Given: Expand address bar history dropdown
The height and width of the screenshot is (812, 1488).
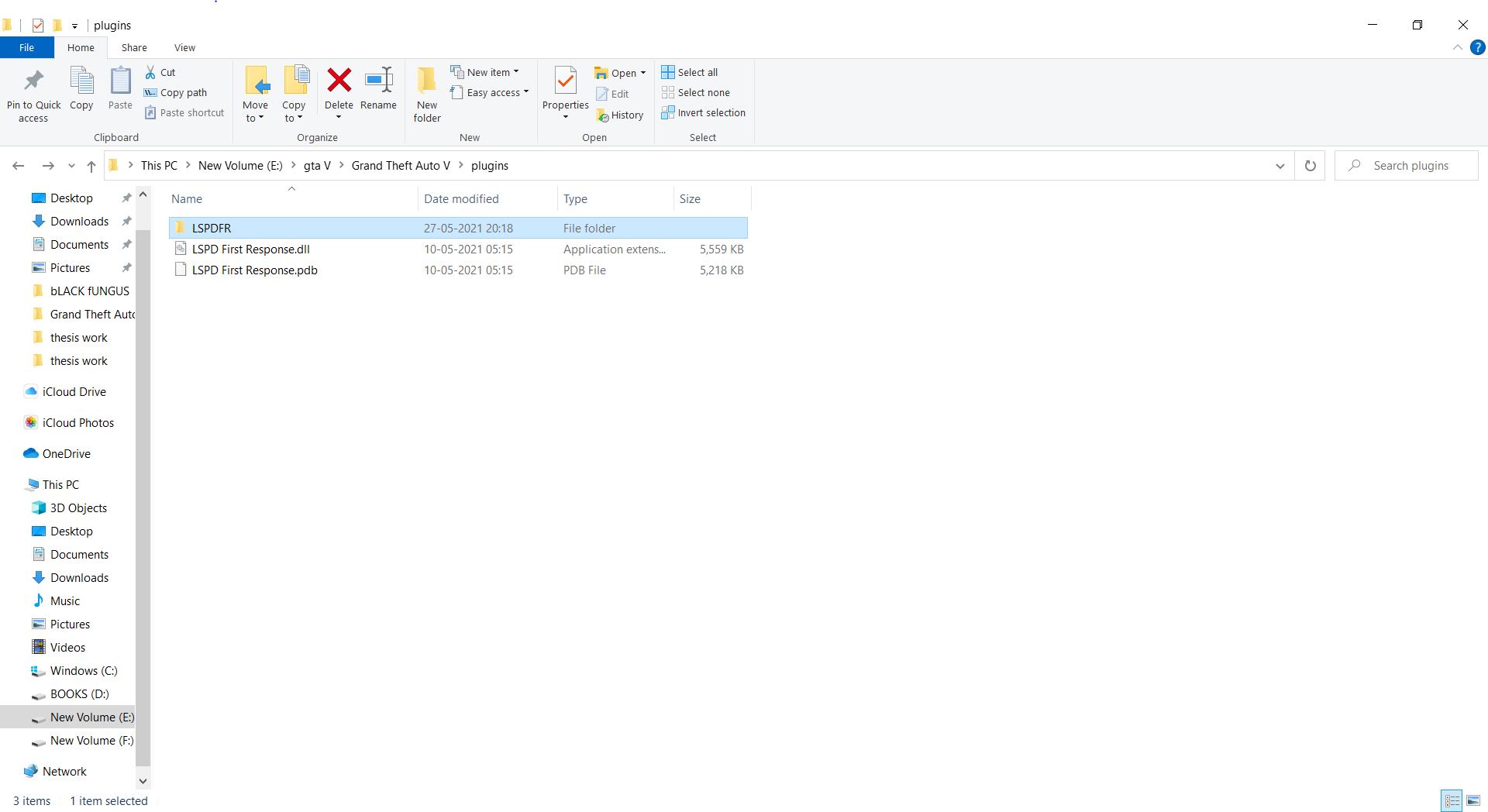Looking at the screenshot, I should (1280, 166).
